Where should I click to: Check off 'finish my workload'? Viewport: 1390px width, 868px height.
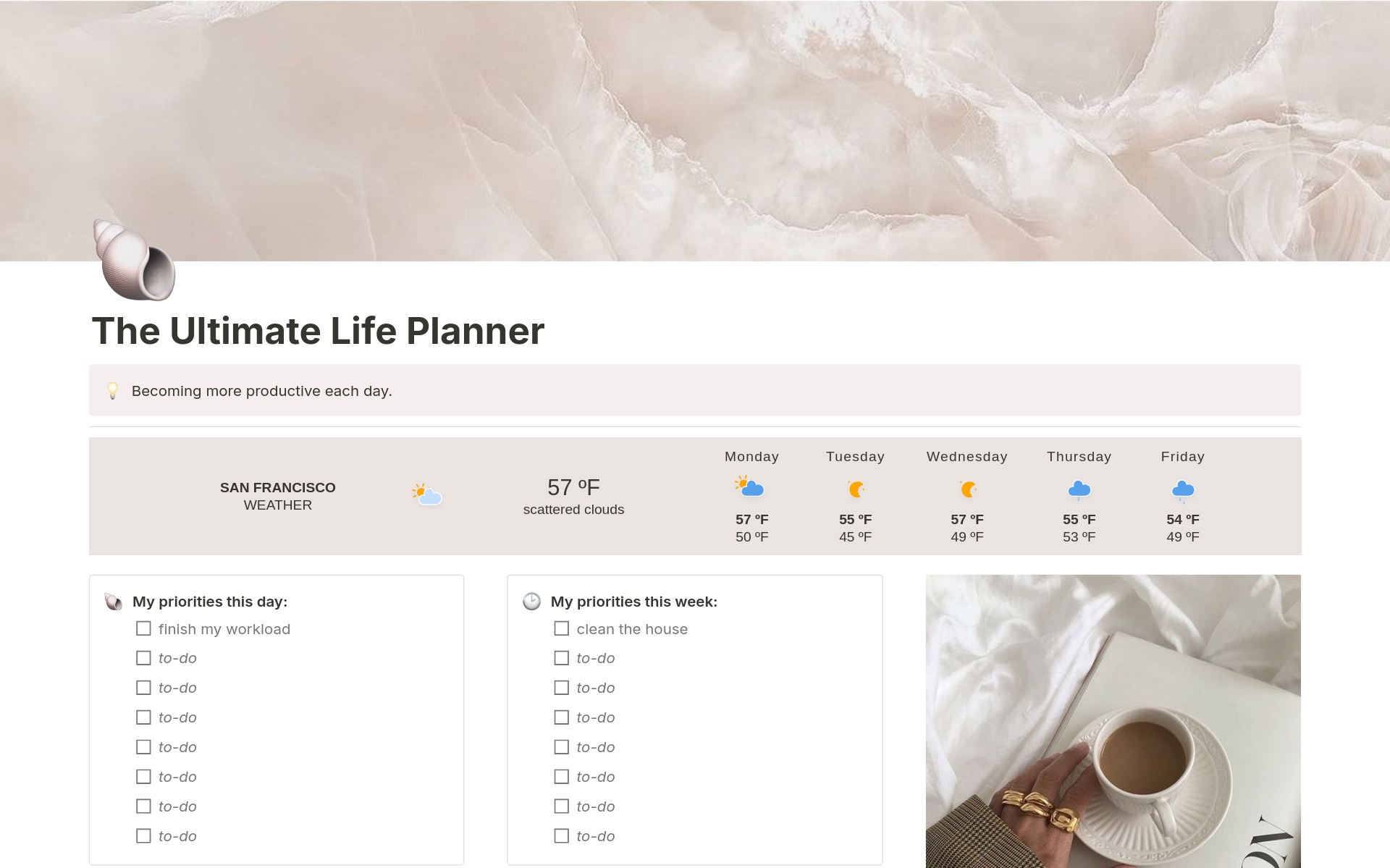tap(143, 628)
